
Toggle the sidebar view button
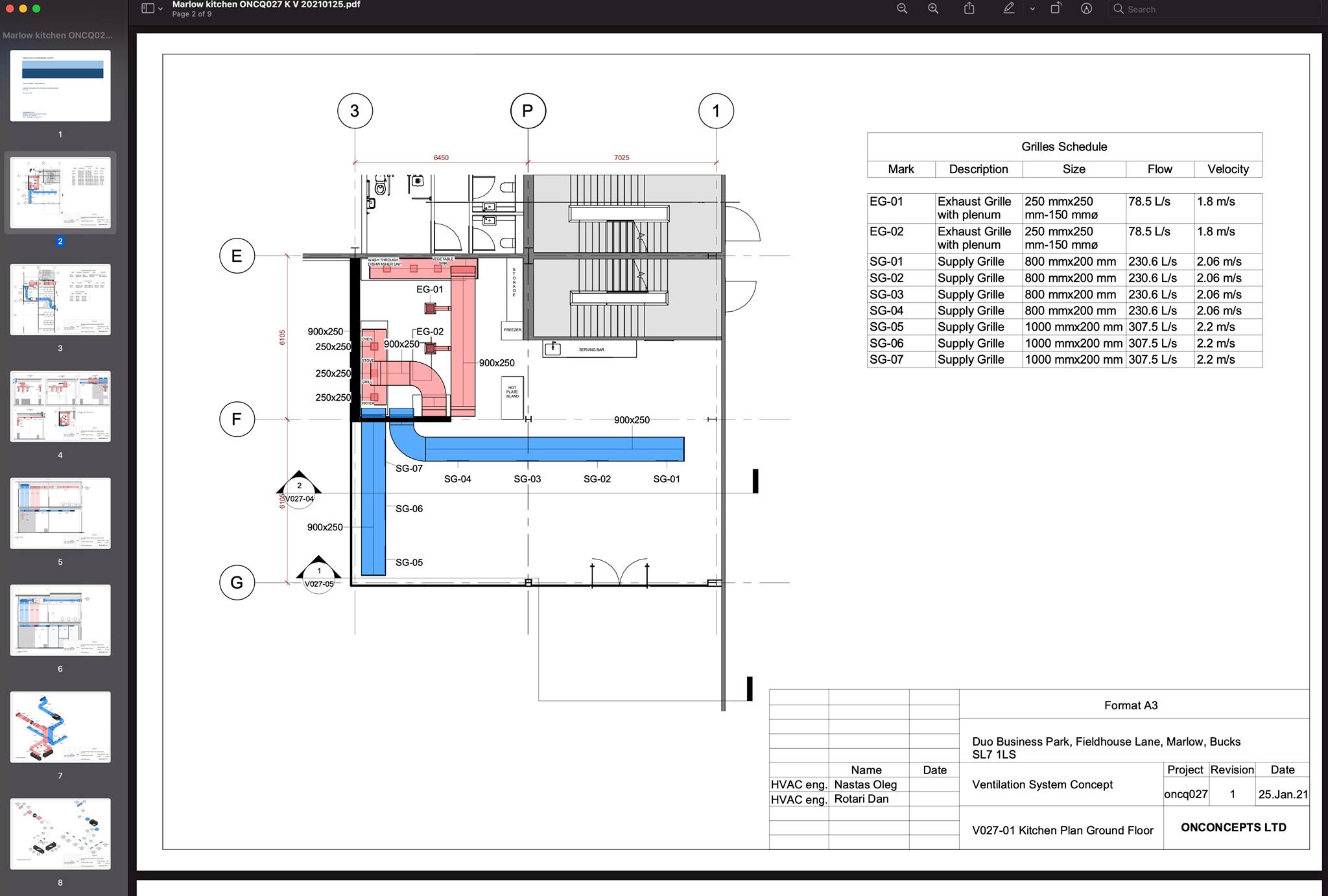[148, 8]
